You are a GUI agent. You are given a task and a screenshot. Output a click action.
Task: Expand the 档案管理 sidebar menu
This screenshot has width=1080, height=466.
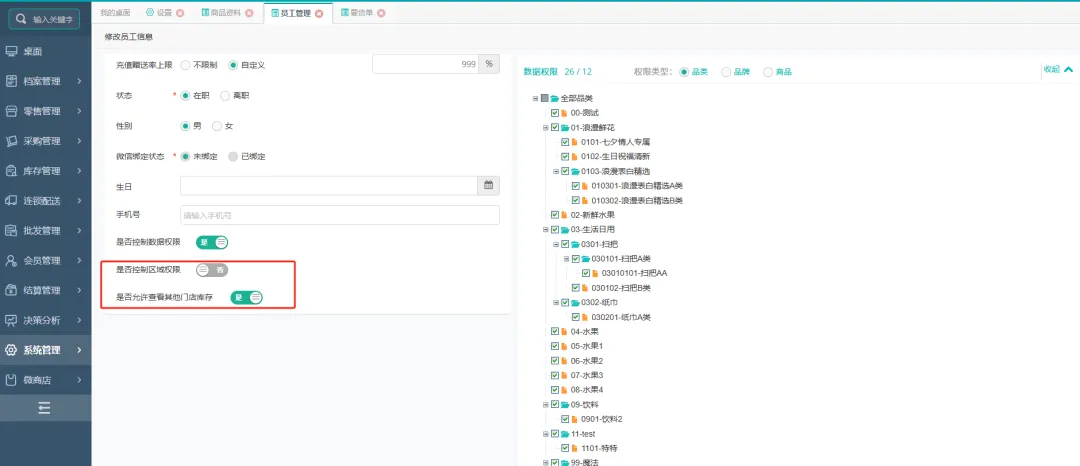pos(45,81)
